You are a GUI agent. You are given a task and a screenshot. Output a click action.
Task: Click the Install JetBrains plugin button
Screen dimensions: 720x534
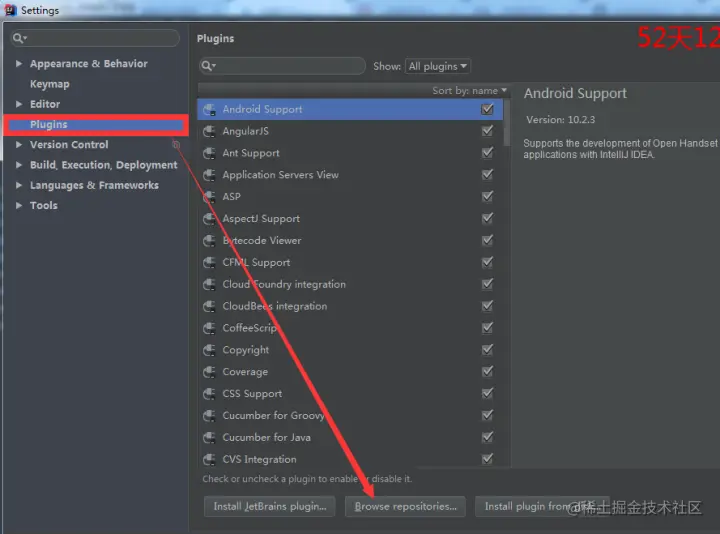[270, 506]
